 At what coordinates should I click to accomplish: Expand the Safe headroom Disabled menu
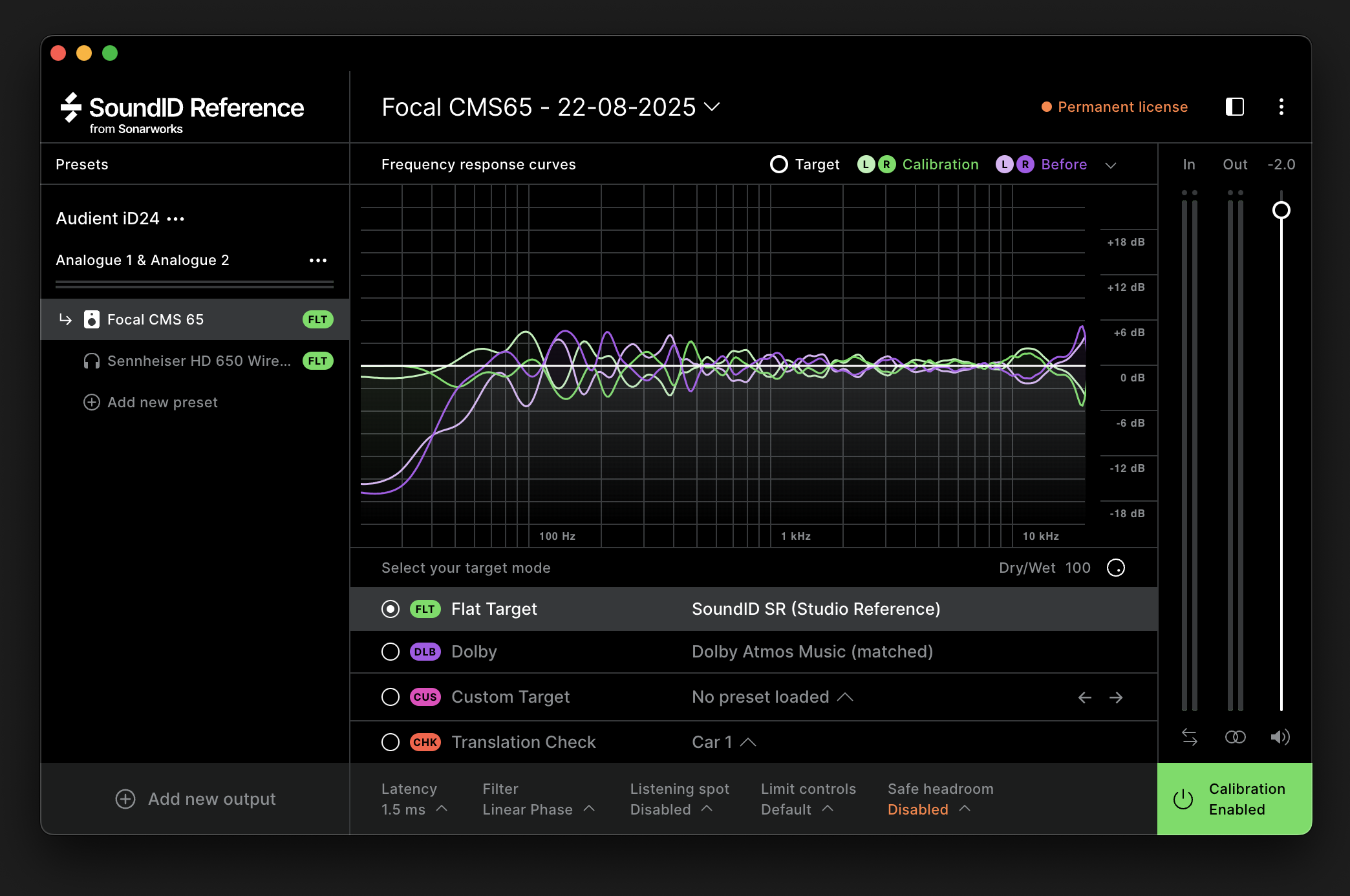(965, 808)
